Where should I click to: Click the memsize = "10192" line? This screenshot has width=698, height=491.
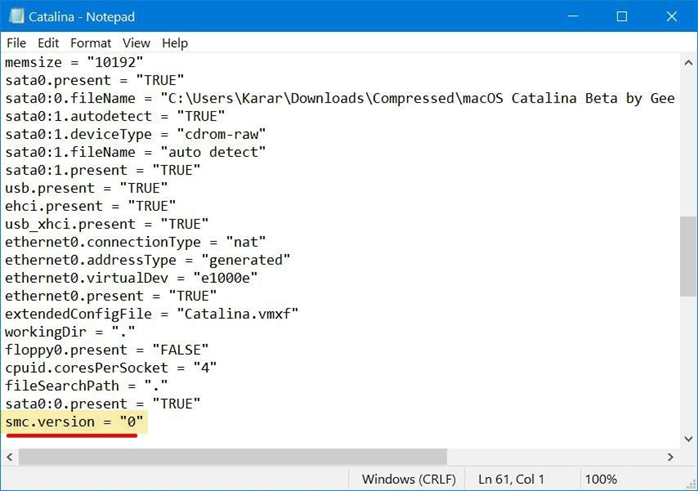[74, 62]
